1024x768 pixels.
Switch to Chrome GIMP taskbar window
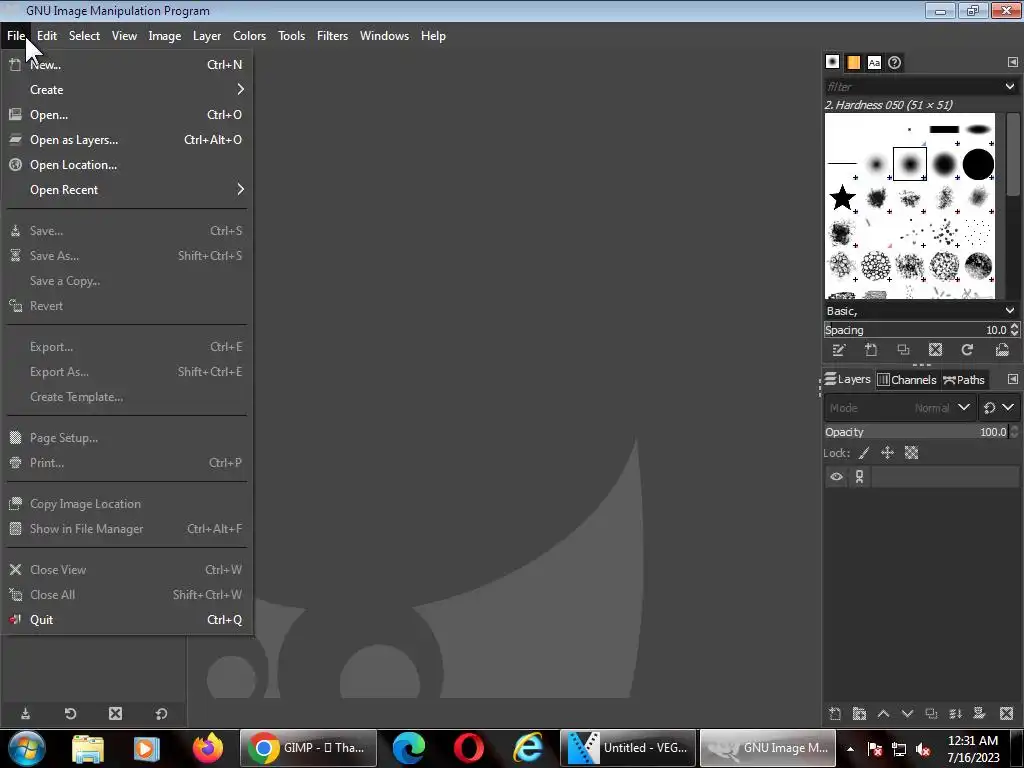tap(308, 748)
